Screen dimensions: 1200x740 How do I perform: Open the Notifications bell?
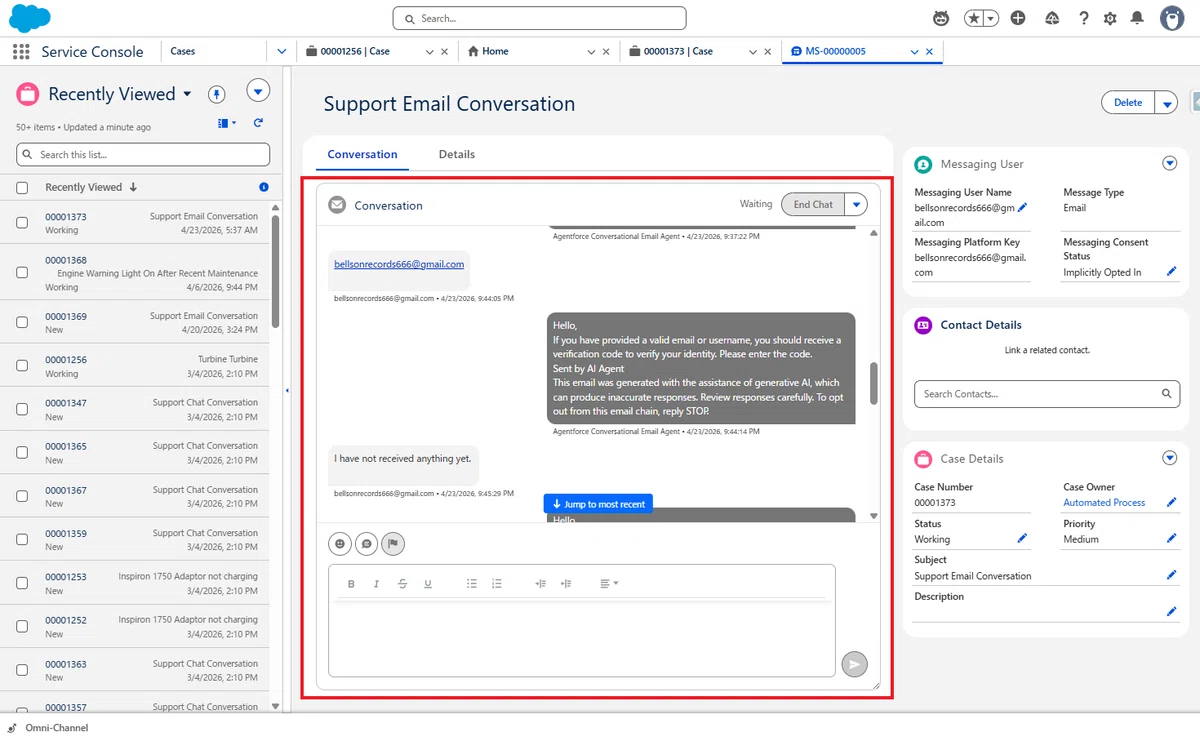point(1137,18)
